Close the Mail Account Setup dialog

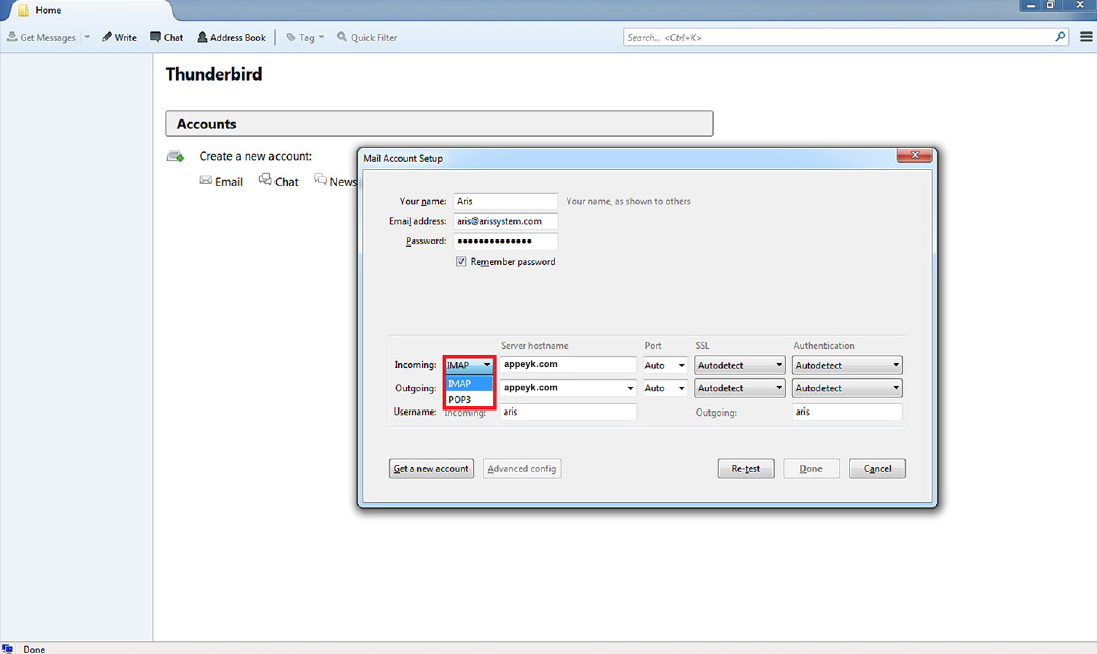[x=914, y=155]
